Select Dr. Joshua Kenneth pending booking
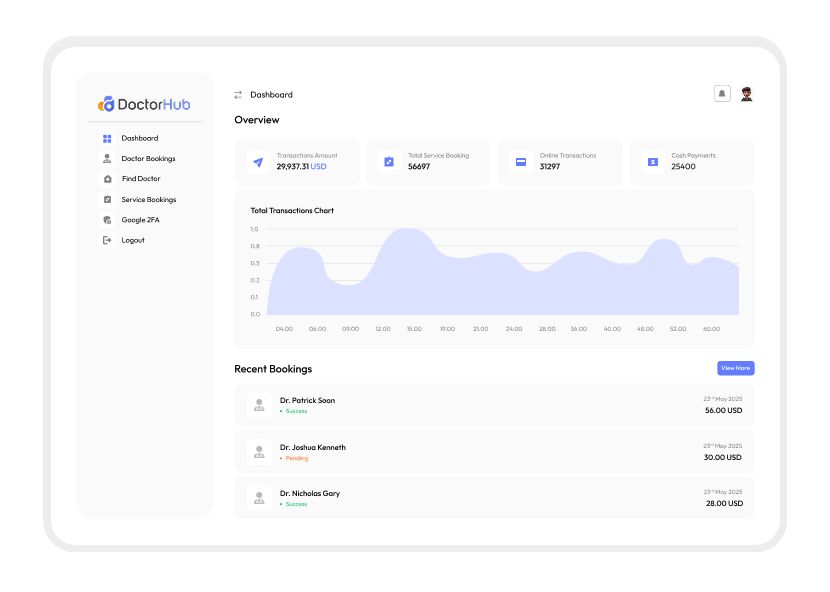 pyautogui.click(x=494, y=452)
